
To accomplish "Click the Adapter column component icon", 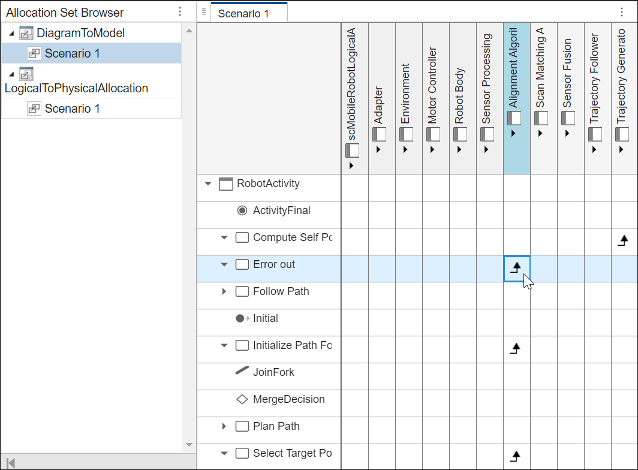I will (x=378, y=135).
